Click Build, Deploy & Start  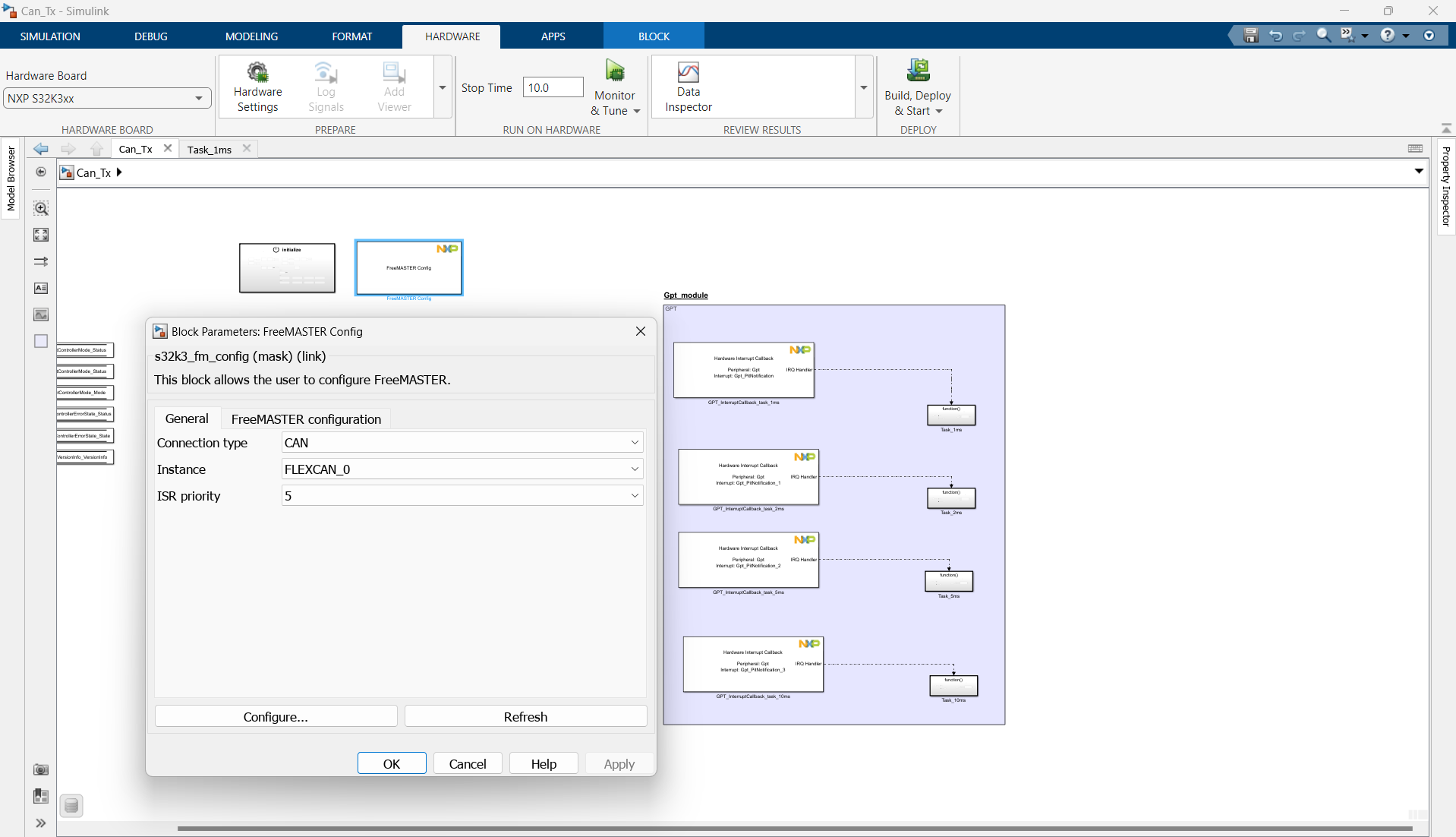tap(917, 86)
